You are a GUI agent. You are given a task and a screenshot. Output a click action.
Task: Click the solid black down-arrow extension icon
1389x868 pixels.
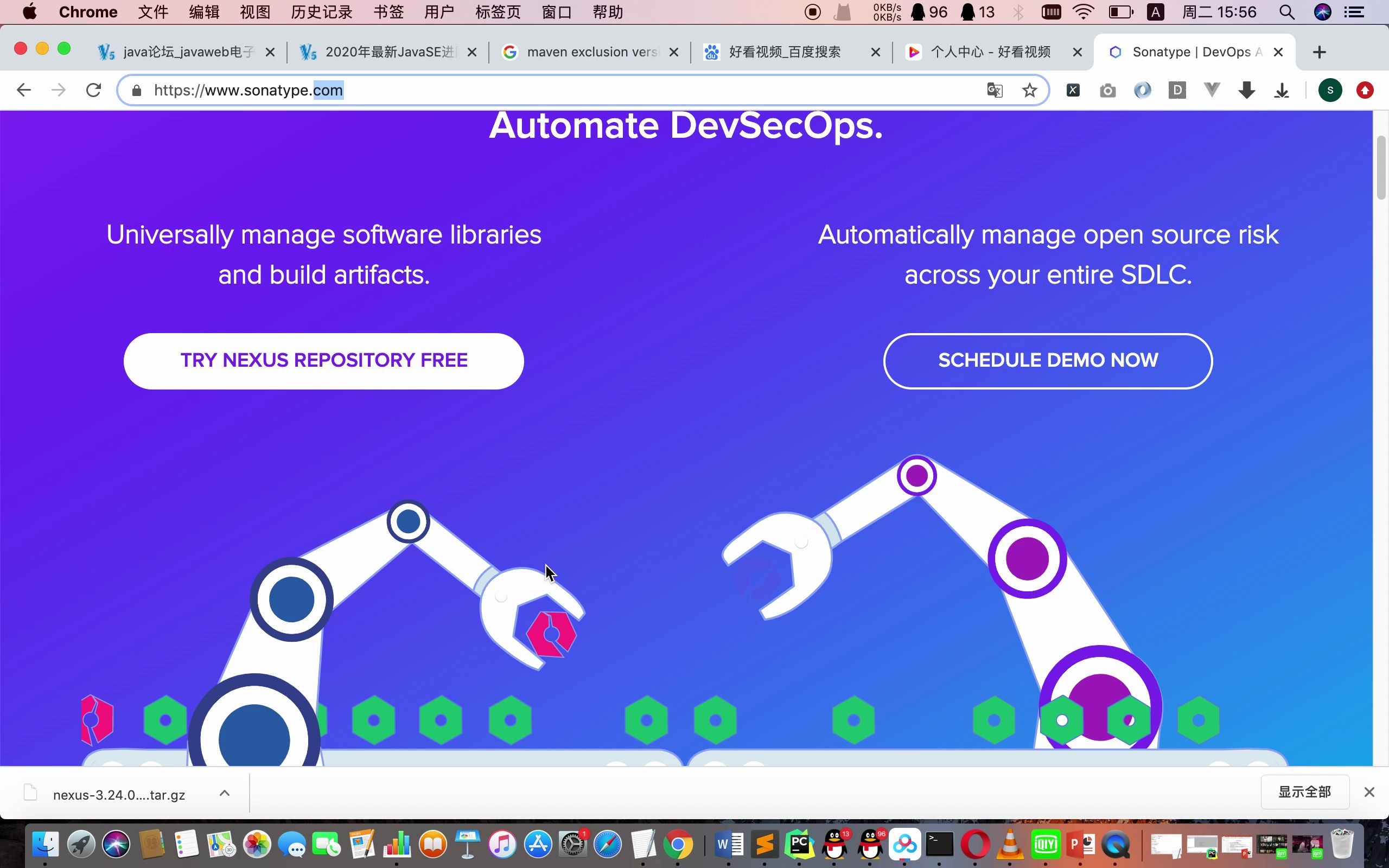1247,90
